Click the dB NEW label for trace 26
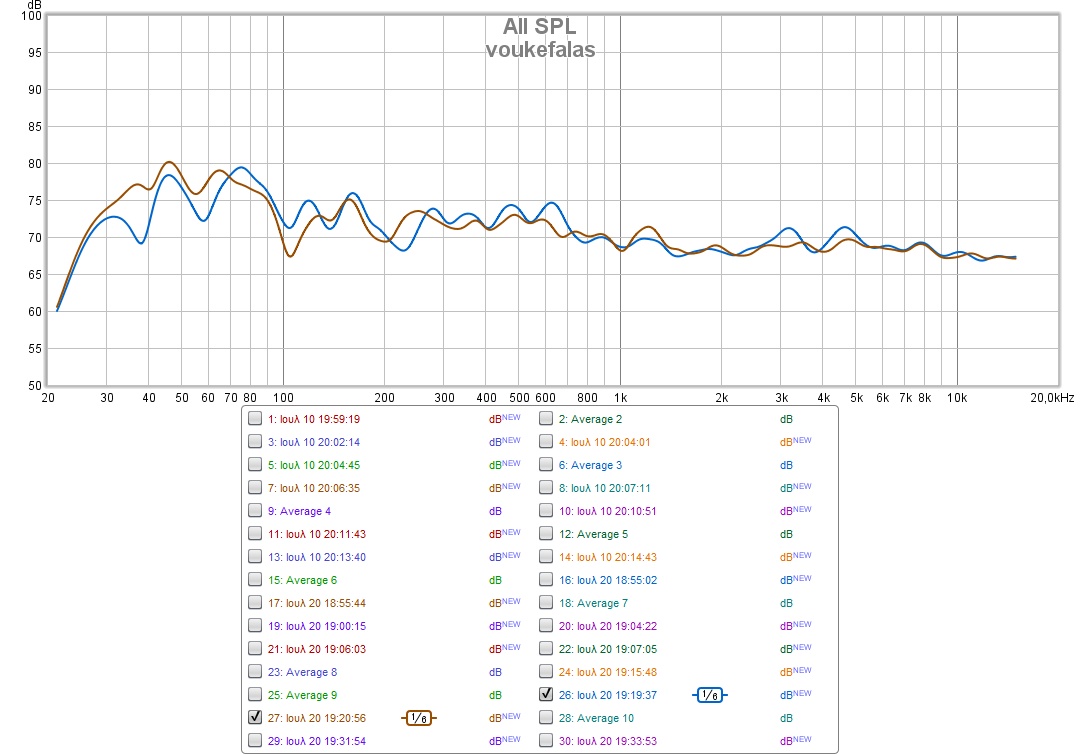This screenshot has height=755, width=1081. click(796, 695)
